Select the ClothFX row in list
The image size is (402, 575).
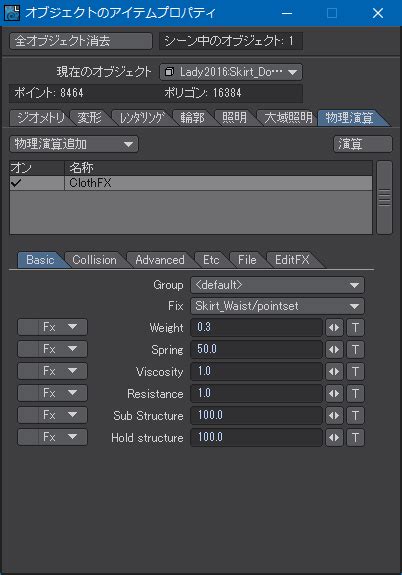point(191,183)
